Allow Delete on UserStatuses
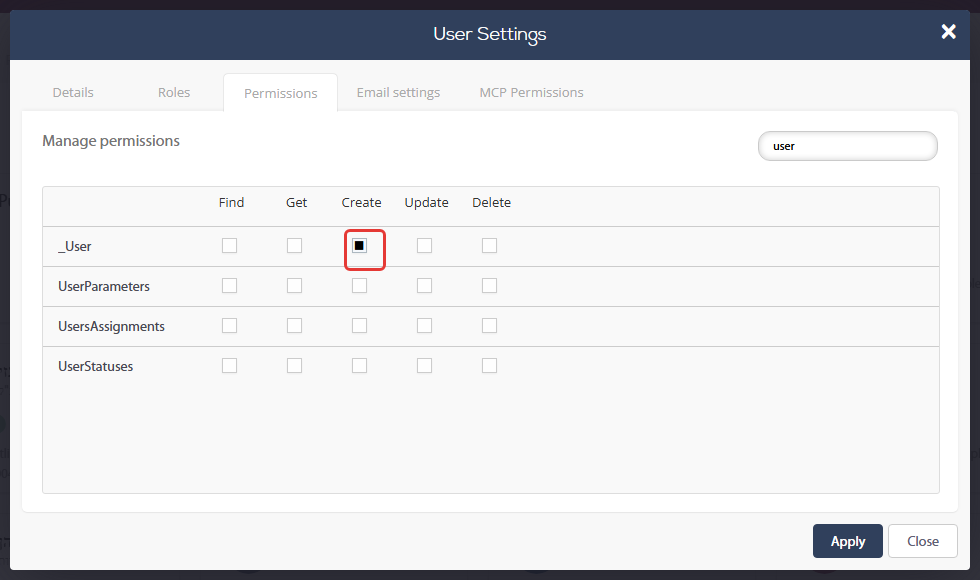 coord(489,366)
